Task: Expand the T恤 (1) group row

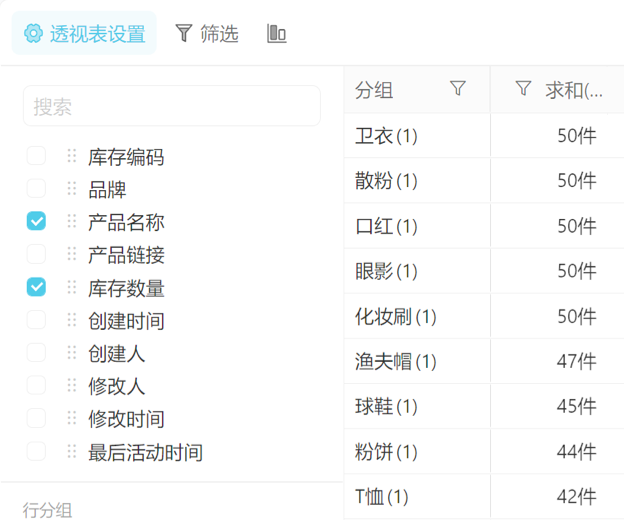Action: 381,496
